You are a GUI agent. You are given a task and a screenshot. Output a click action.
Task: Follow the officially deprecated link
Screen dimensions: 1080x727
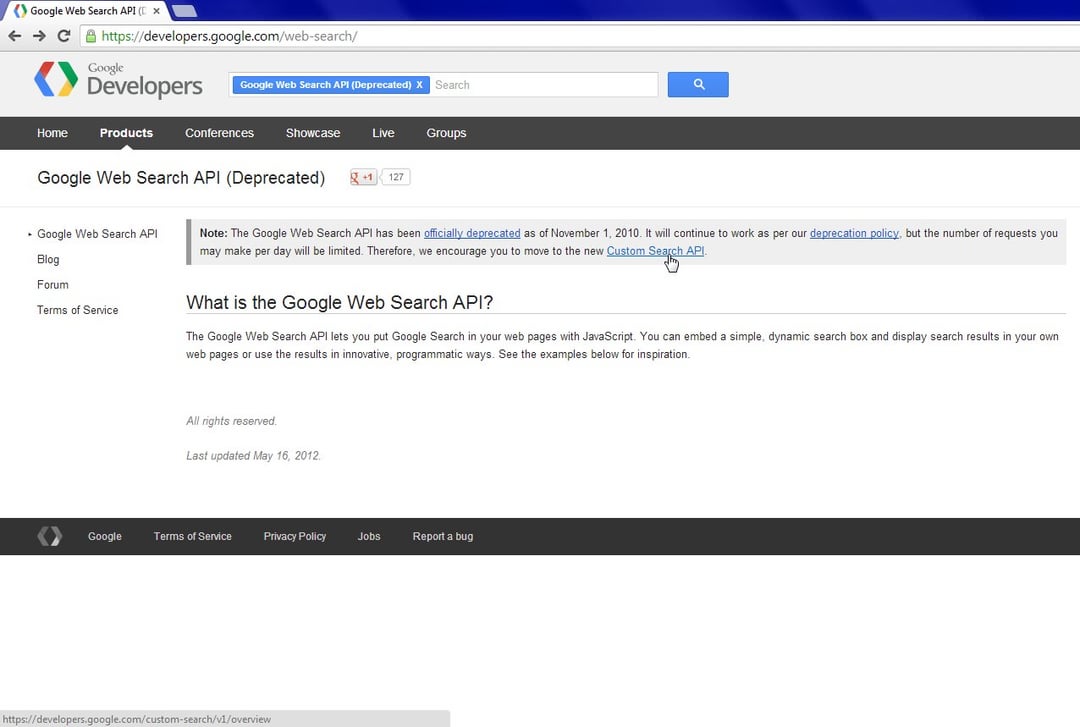click(472, 233)
